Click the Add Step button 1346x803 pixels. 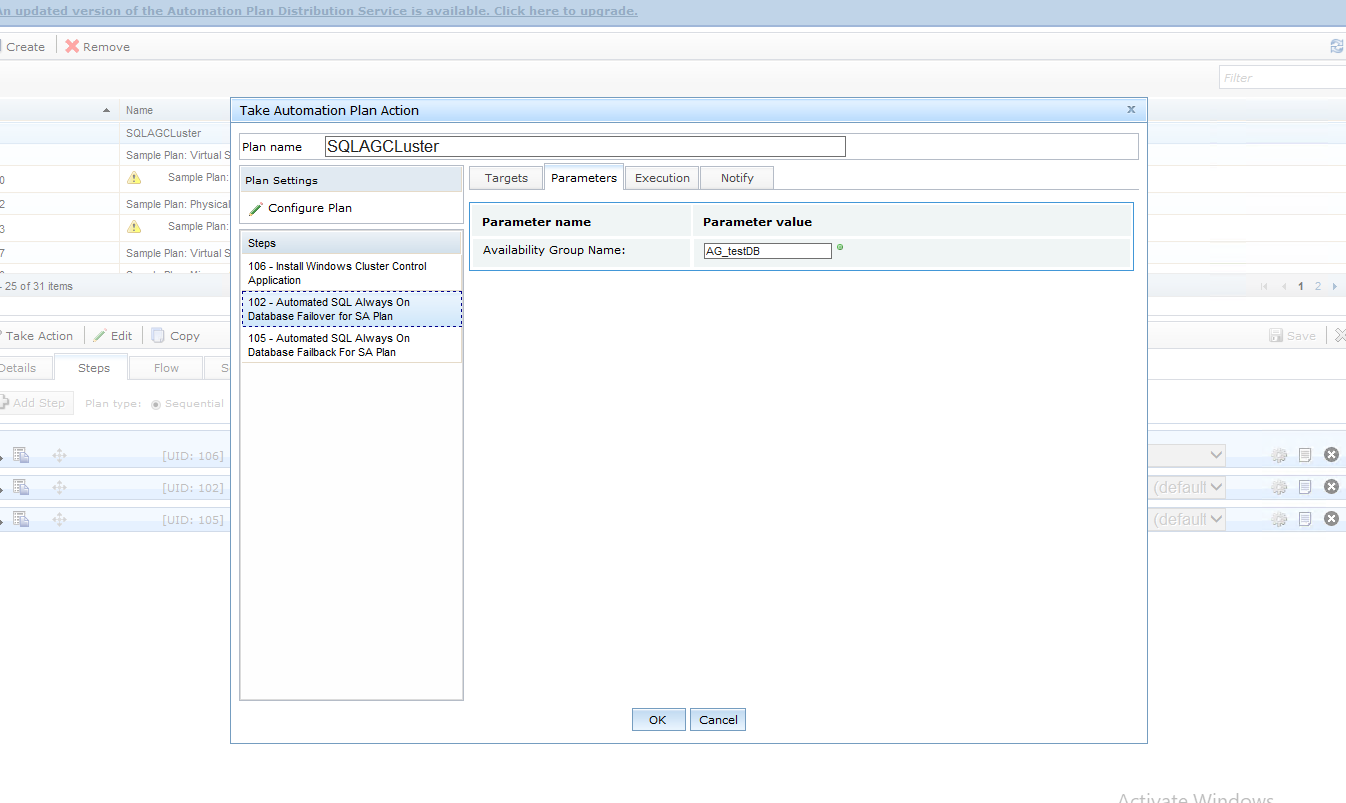(36, 403)
